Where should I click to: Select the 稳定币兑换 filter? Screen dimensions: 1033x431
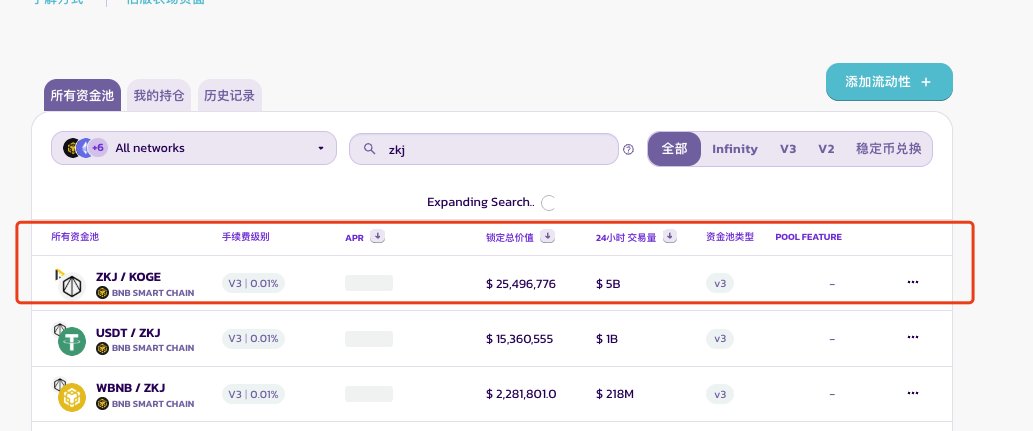coord(888,149)
